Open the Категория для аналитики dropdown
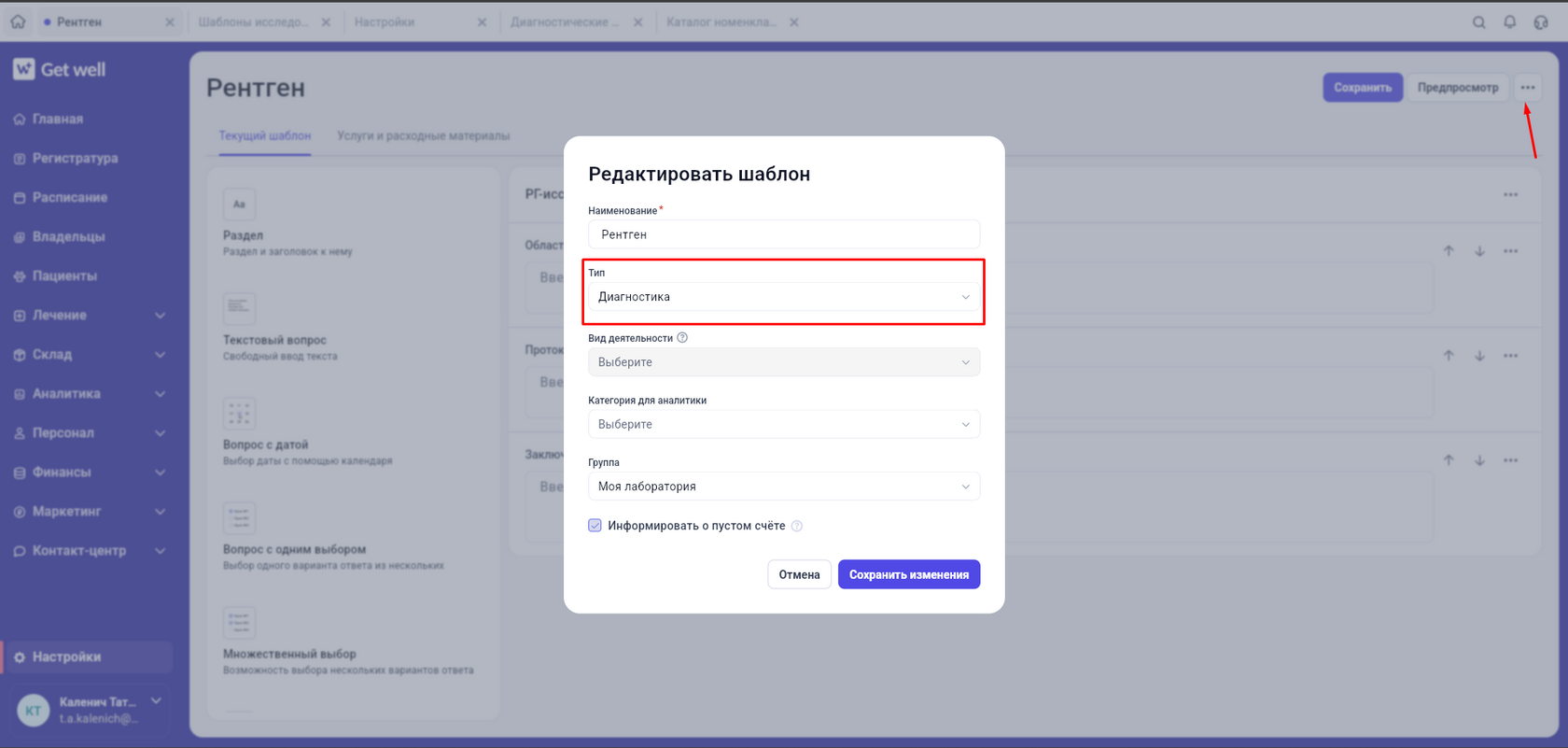 click(784, 425)
